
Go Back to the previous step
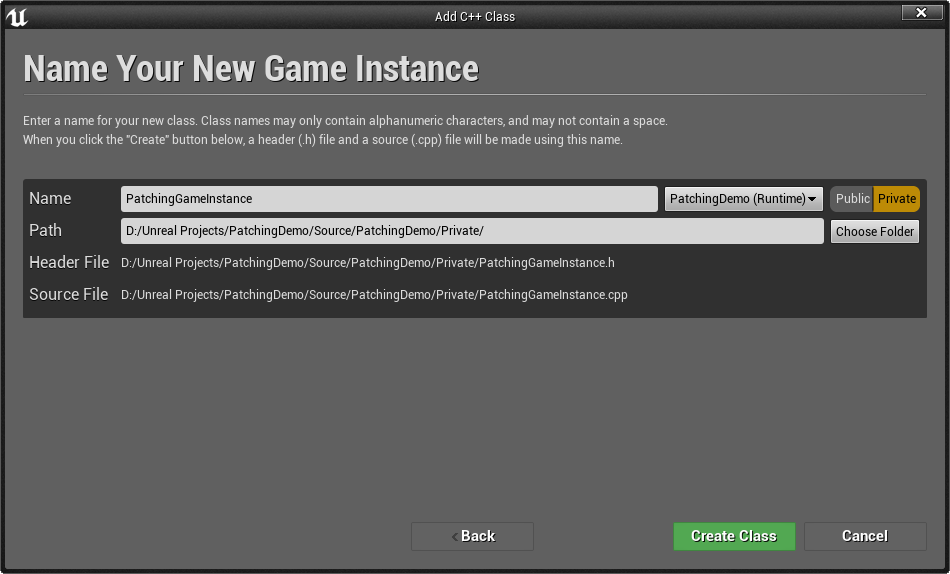pyautogui.click(x=473, y=536)
